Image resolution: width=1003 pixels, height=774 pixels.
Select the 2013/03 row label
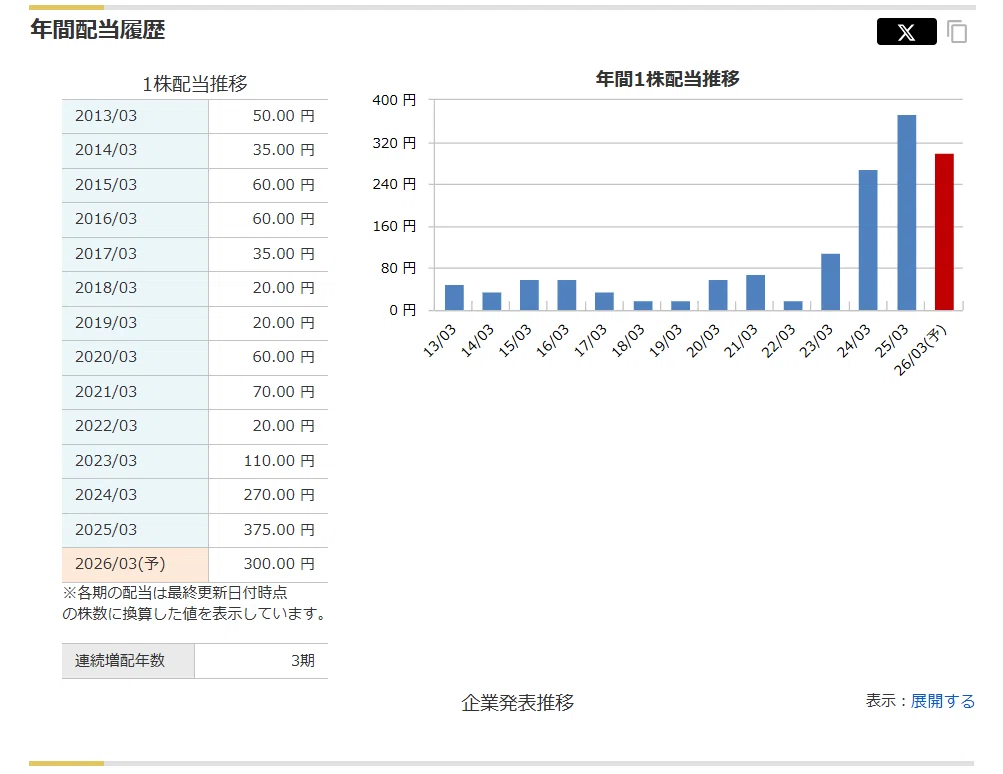pos(135,116)
